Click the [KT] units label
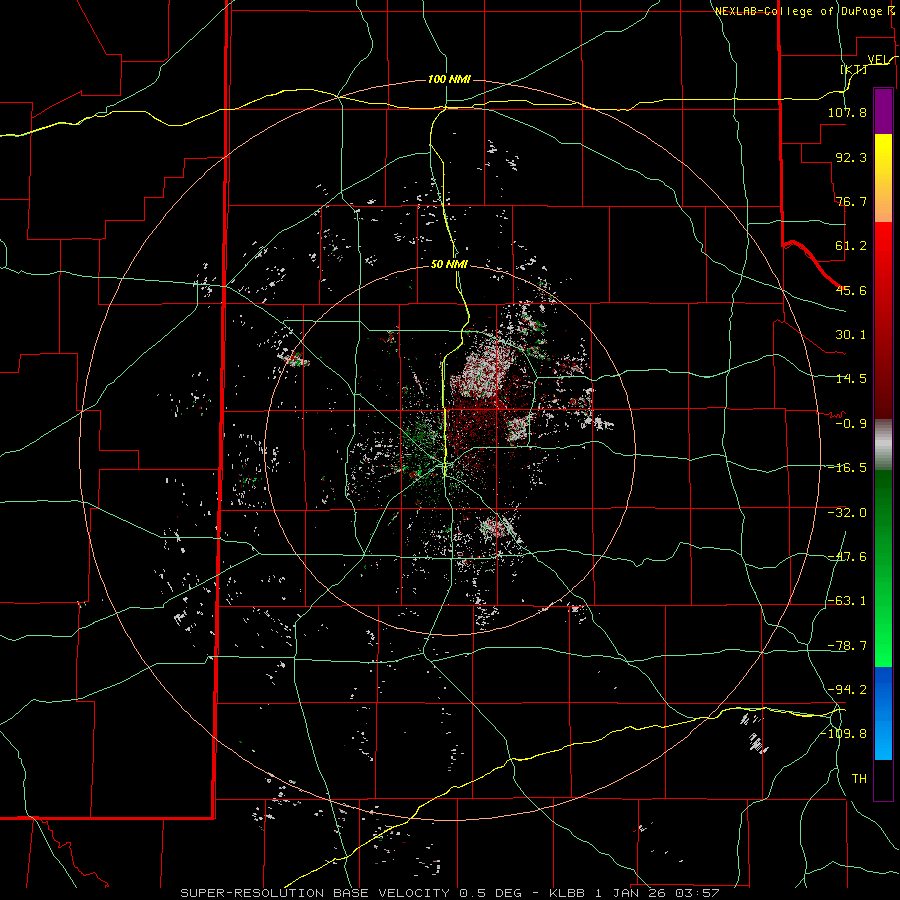900x900 pixels. 854,69
